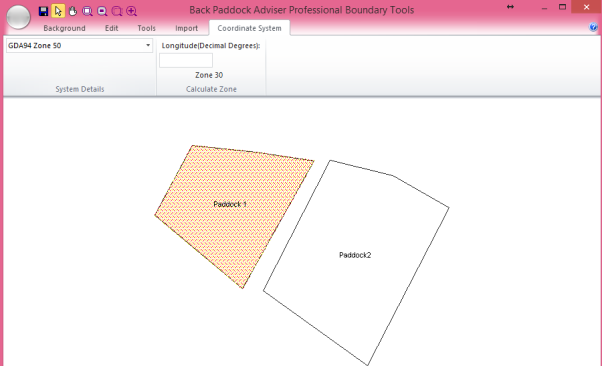Activate the hand pan tool
602x366 pixels.
(x=73, y=11)
